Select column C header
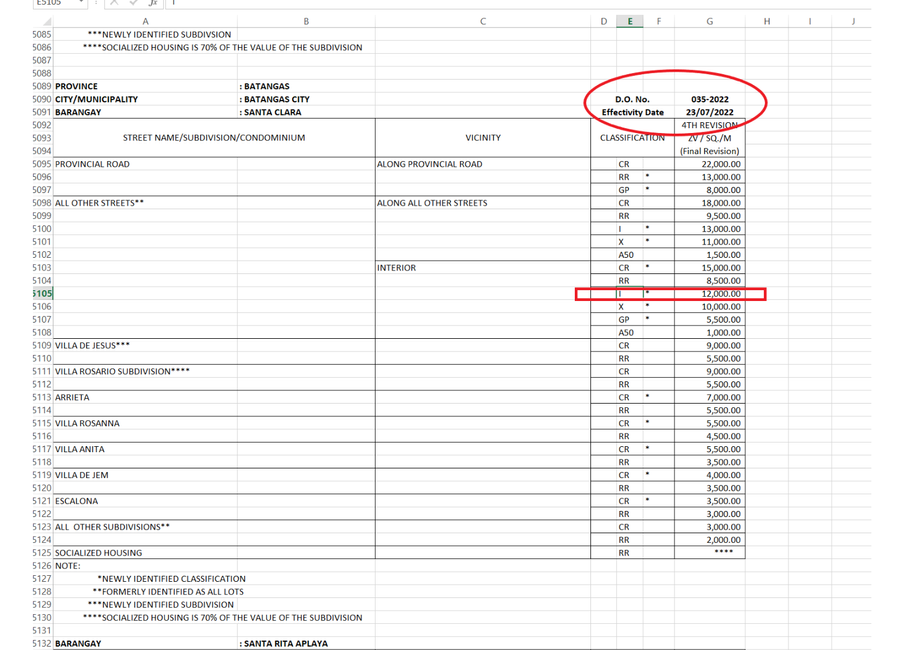 coord(483,21)
